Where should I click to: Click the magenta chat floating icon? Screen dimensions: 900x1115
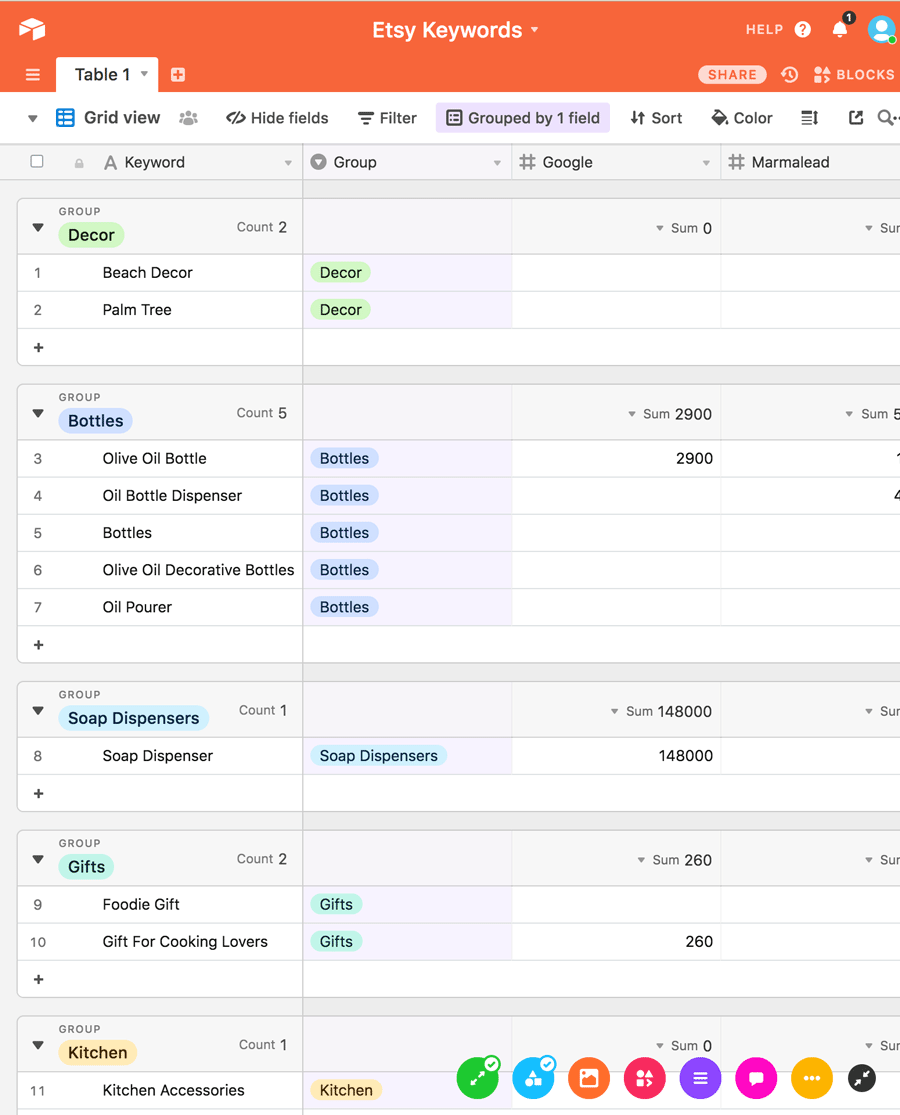pyautogui.click(x=756, y=1078)
